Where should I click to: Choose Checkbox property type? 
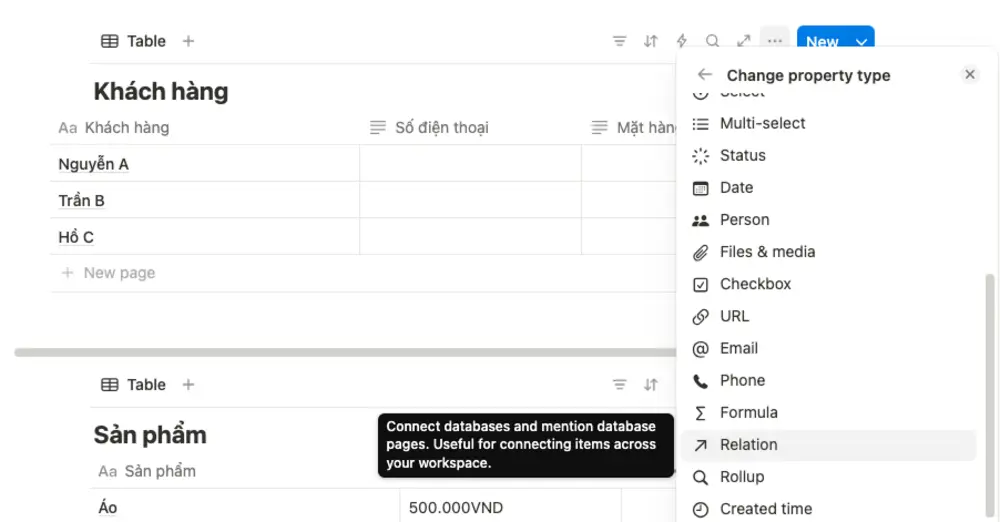point(828,284)
